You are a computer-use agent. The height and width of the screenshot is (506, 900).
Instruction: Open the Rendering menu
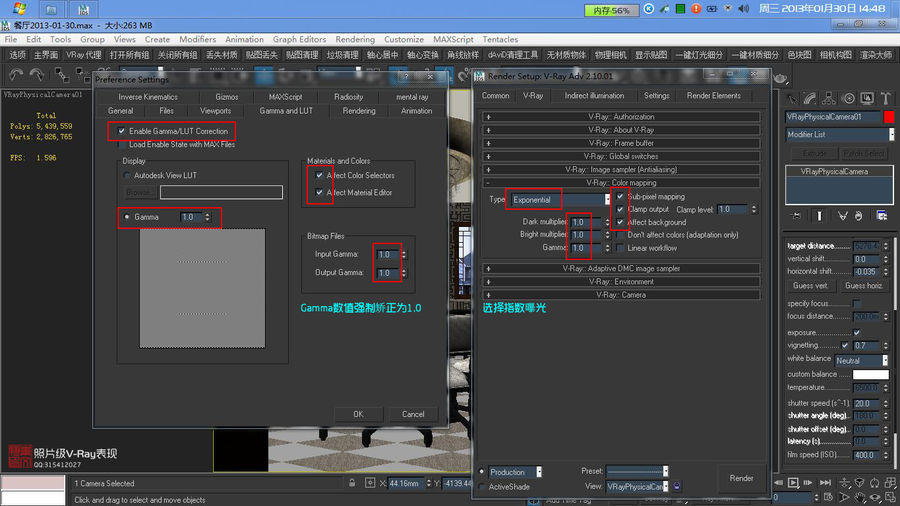[355, 39]
